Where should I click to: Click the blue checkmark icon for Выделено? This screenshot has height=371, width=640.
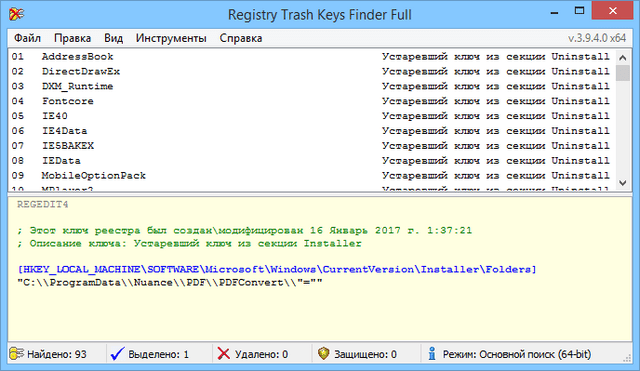117,353
